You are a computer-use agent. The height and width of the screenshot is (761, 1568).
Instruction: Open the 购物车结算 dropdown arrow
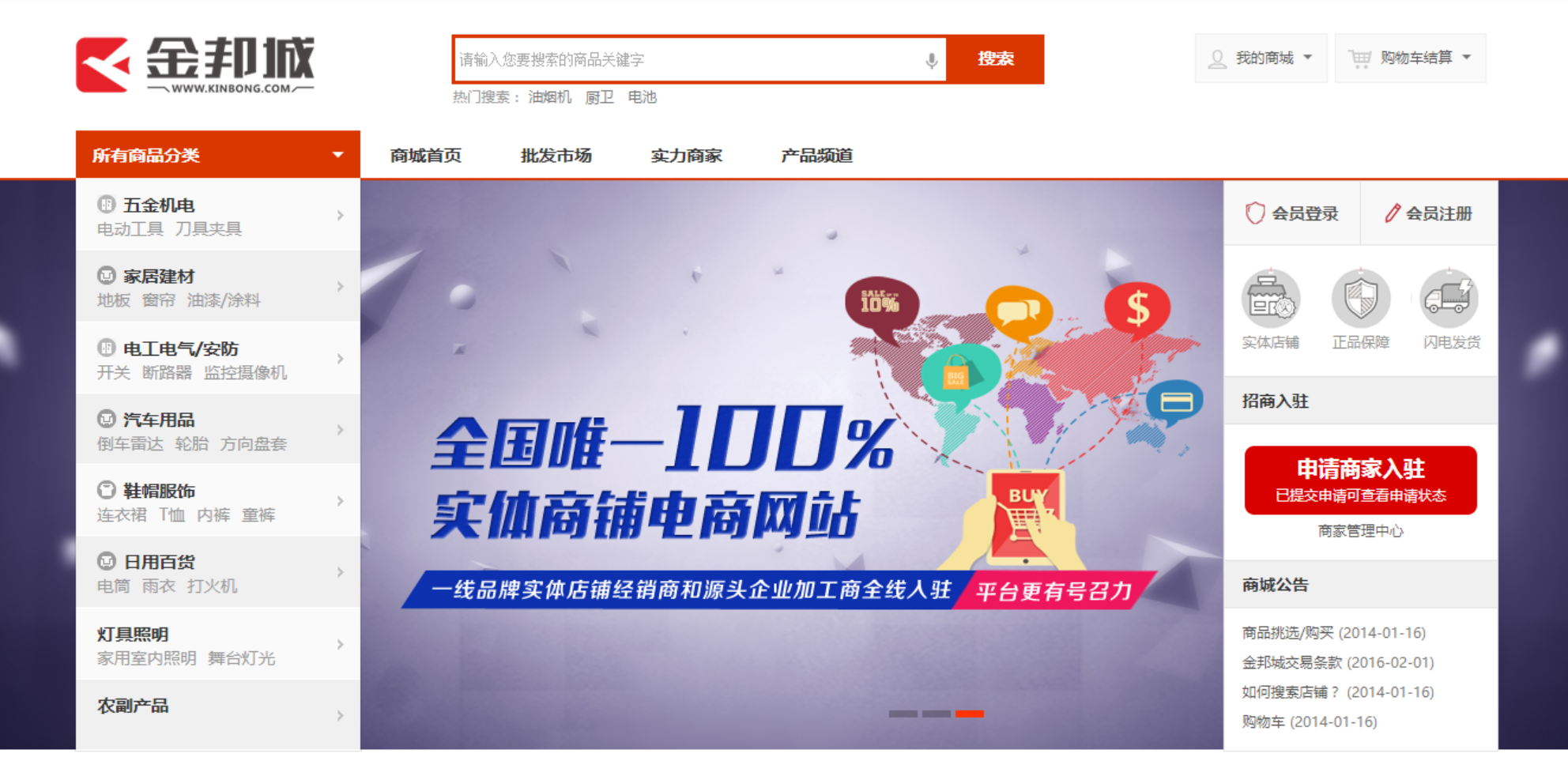[1466, 58]
